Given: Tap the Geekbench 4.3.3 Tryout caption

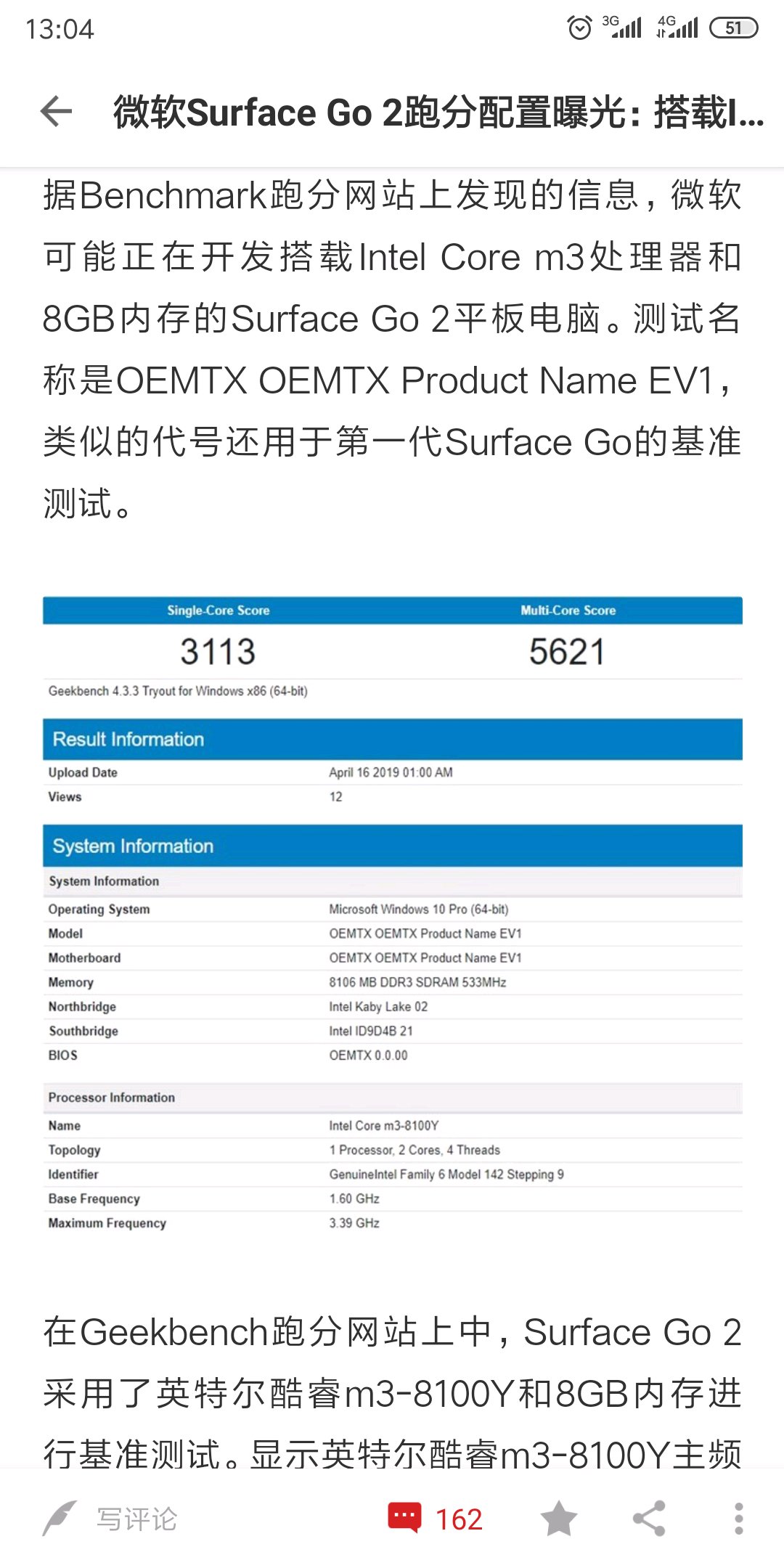Looking at the screenshot, I should coord(178,690).
